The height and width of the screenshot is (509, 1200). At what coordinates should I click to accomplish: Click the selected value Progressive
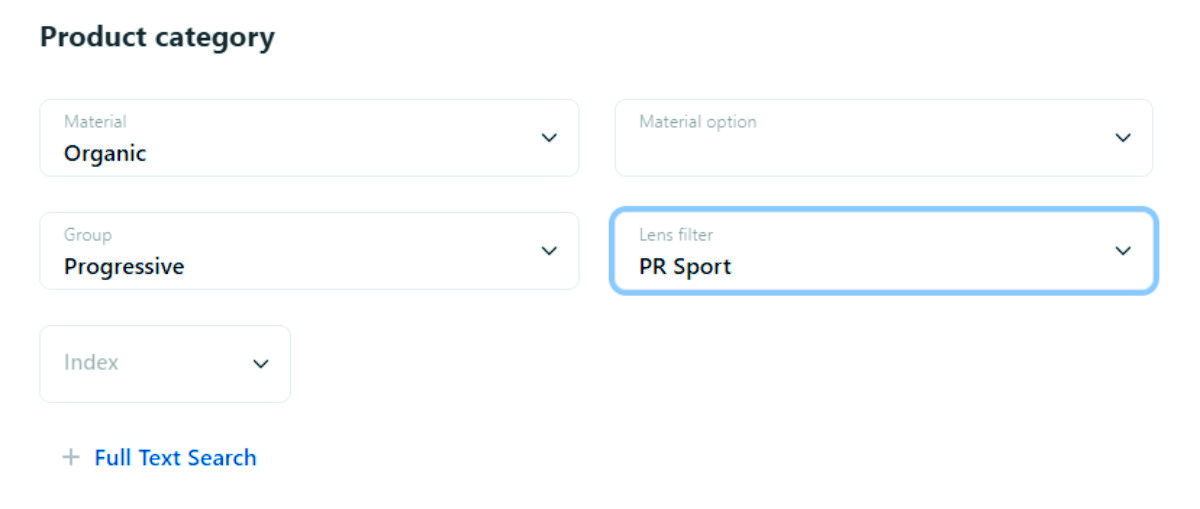(x=124, y=267)
